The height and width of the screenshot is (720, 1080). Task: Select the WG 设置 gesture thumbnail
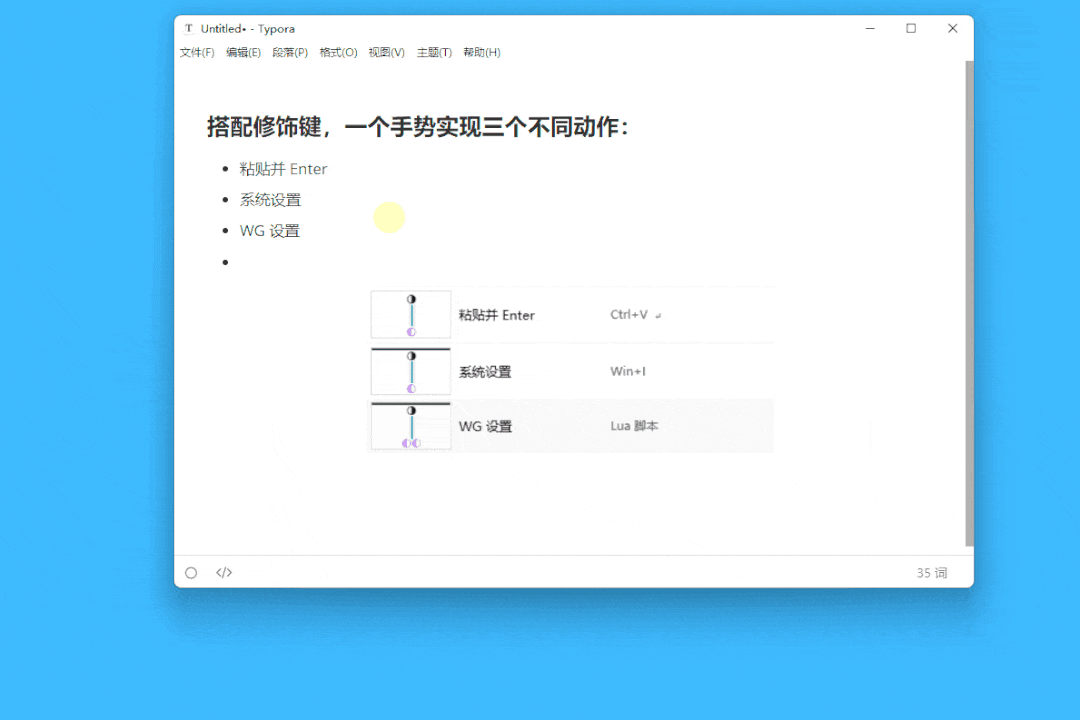coord(411,426)
